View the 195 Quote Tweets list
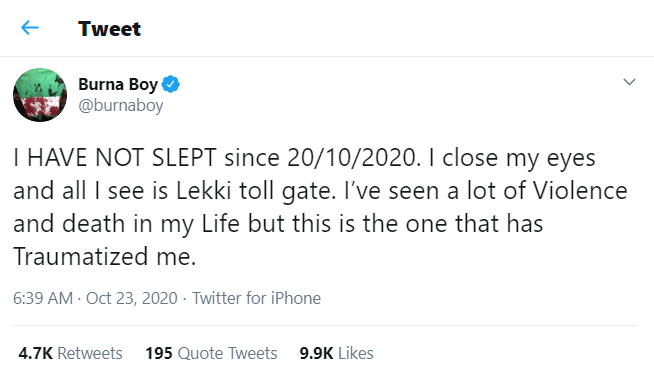The image size is (654, 378). click(211, 353)
